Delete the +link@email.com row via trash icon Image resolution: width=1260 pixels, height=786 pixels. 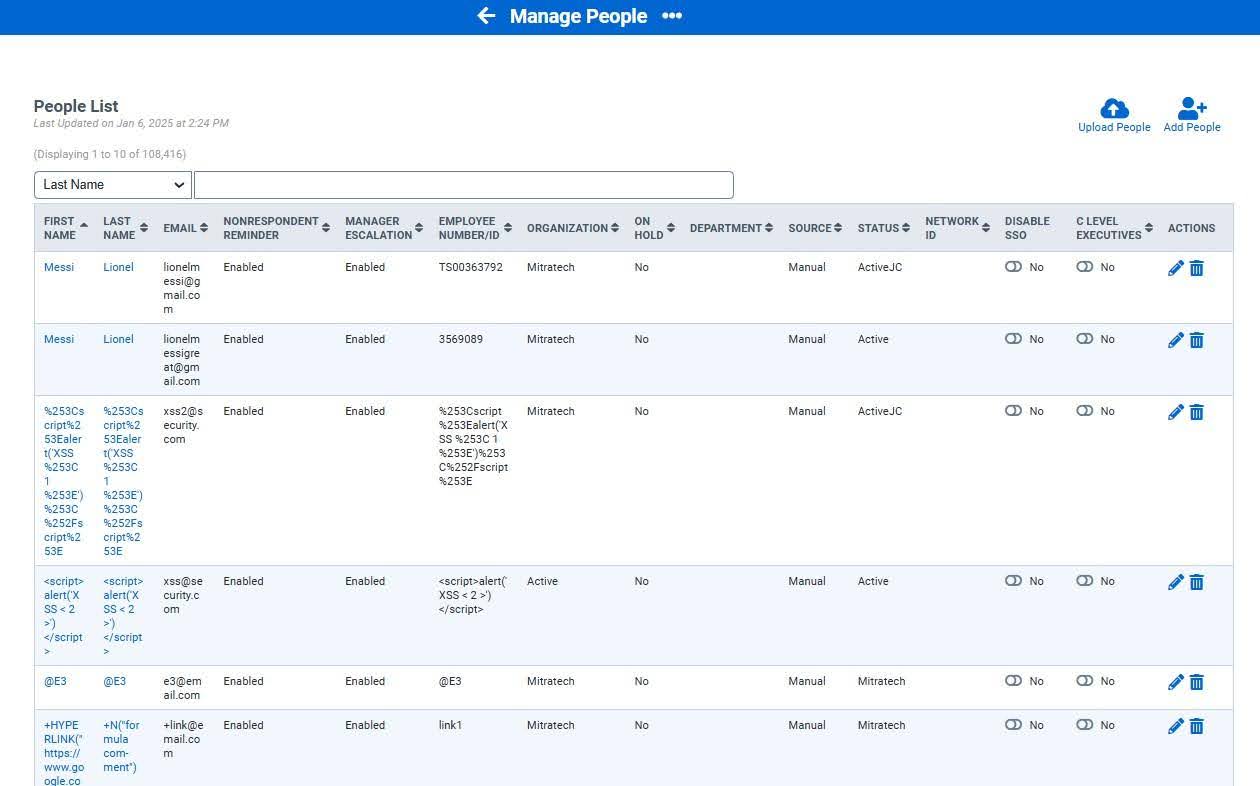[x=1197, y=726]
